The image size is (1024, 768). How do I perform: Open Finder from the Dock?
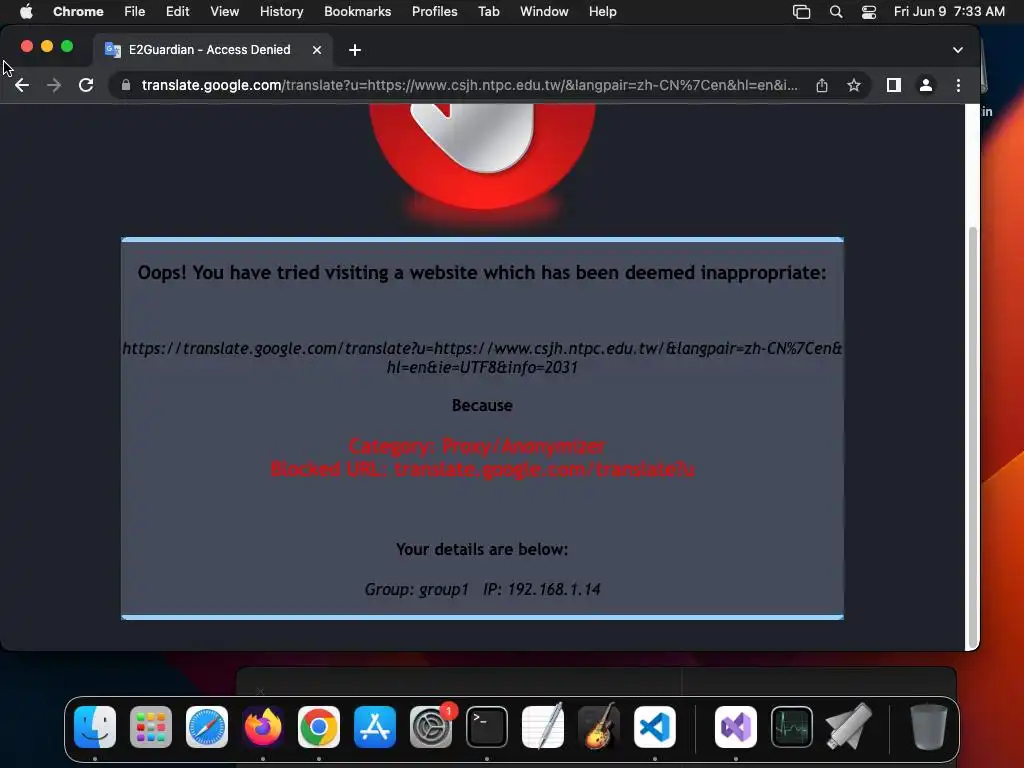(95, 727)
